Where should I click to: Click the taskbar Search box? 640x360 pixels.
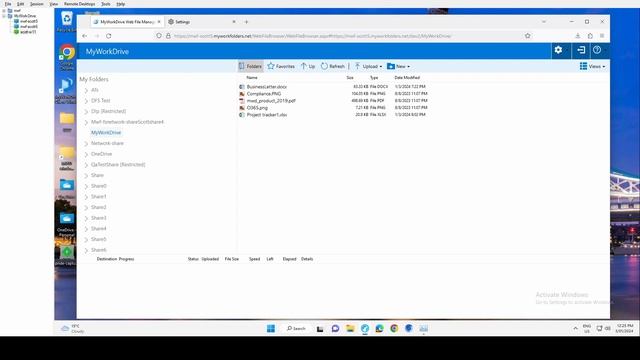[296, 329]
